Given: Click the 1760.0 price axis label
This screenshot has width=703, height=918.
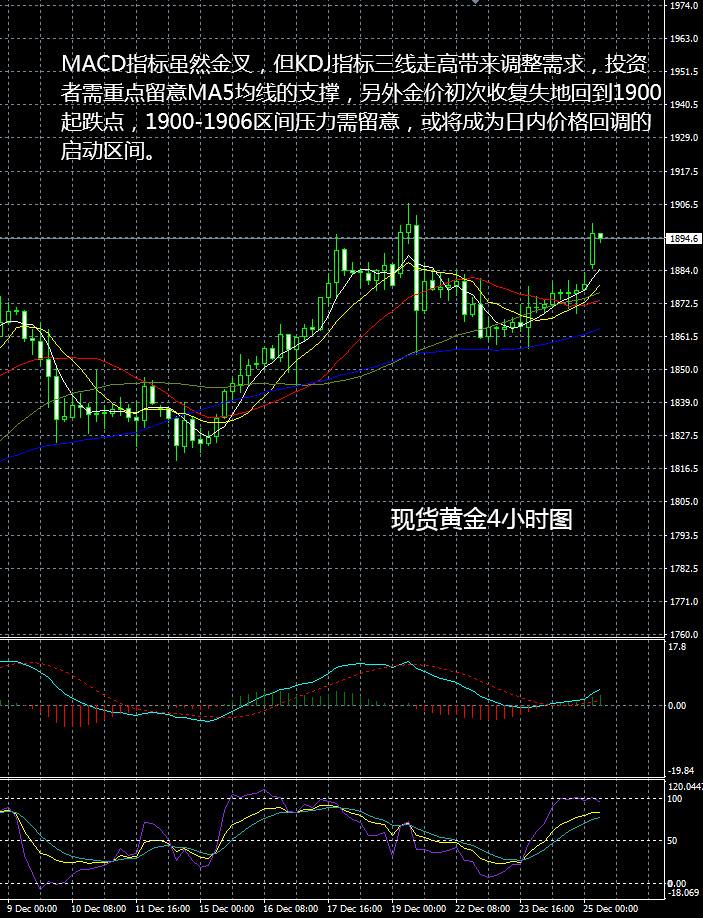Looking at the screenshot, I should point(683,635).
